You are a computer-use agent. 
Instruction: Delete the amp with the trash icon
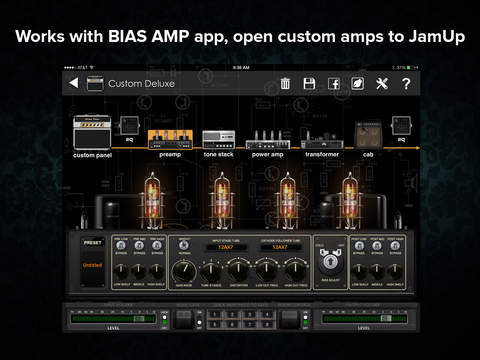point(285,83)
